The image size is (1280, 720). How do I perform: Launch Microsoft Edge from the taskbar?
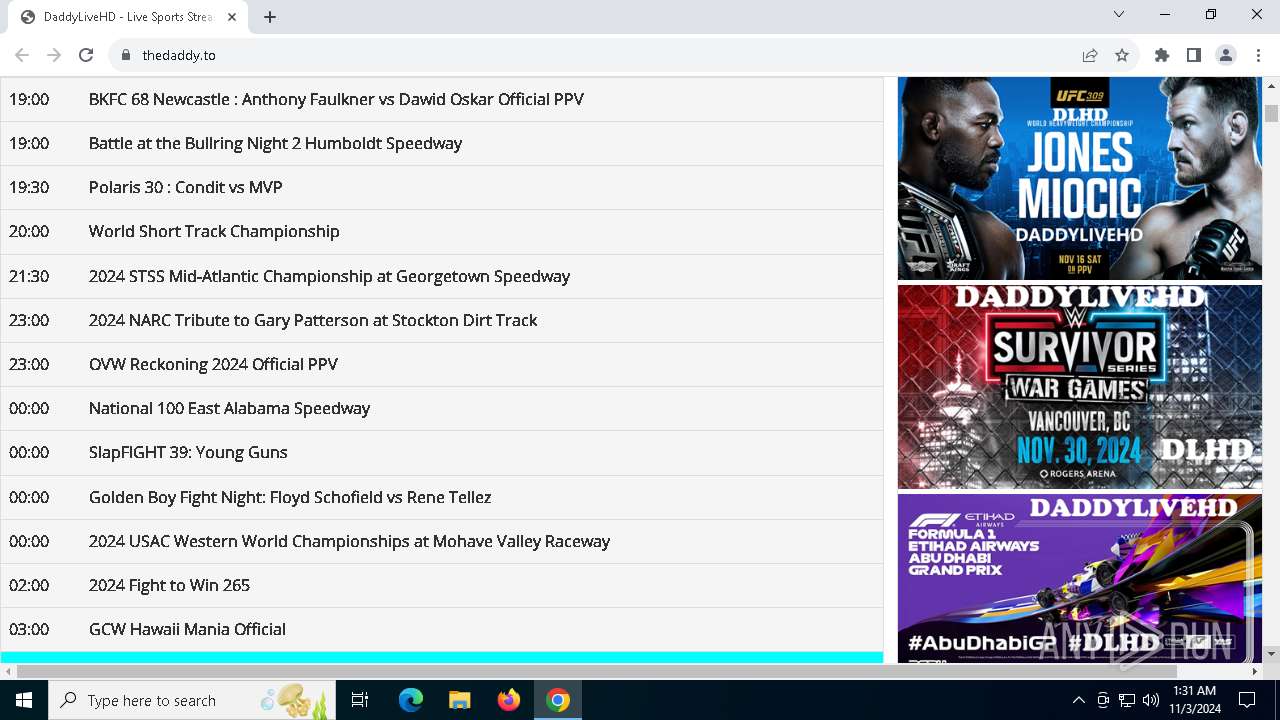[x=411, y=700]
